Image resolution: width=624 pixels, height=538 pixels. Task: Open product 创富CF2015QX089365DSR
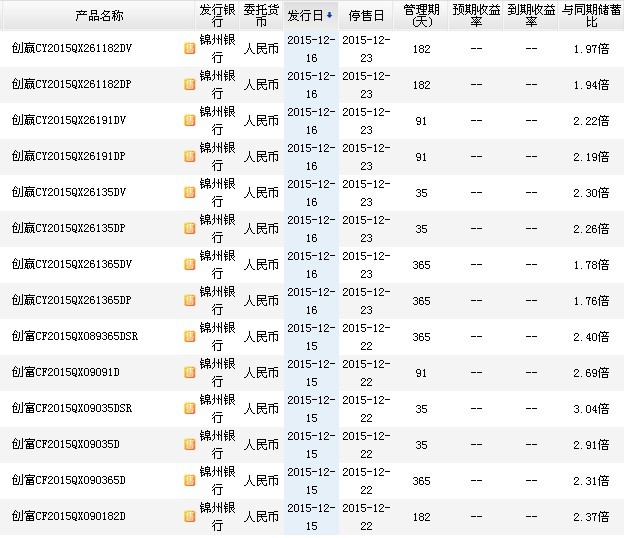coord(75,337)
